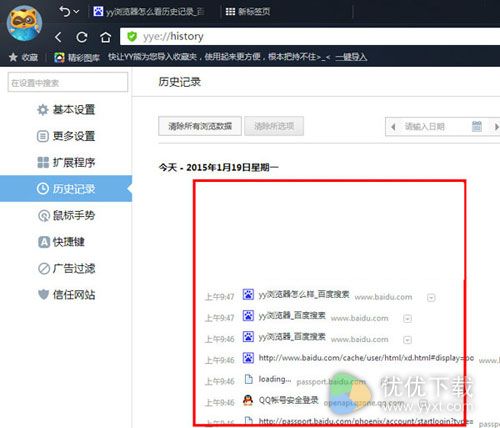The height and width of the screenshot is (428, 500).
Task: Open first yy浏览器_百度搜索 entry at 9:47
Action: point(292,316)
